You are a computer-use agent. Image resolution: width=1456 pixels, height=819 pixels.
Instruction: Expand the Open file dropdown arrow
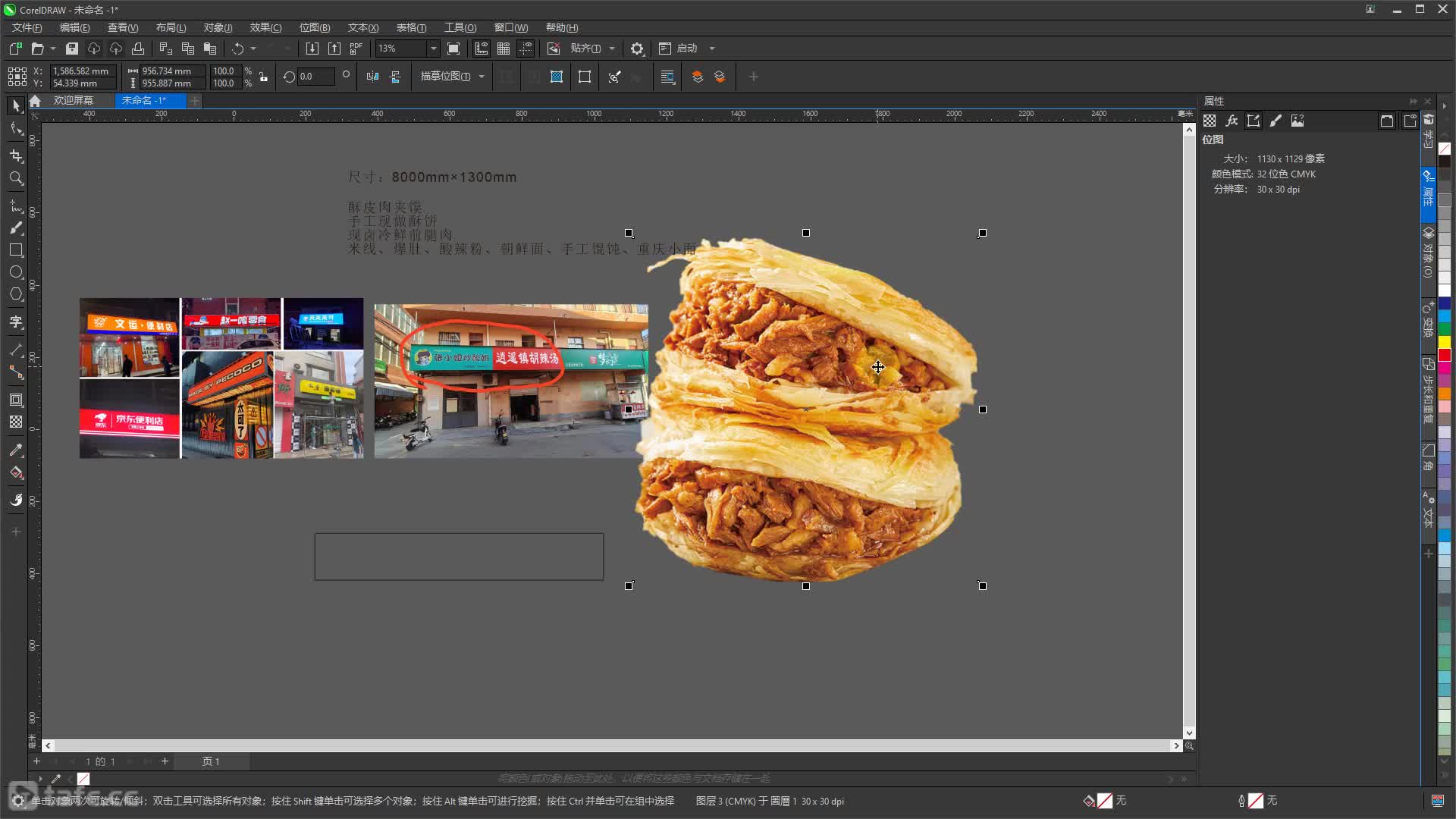point(53,49)
